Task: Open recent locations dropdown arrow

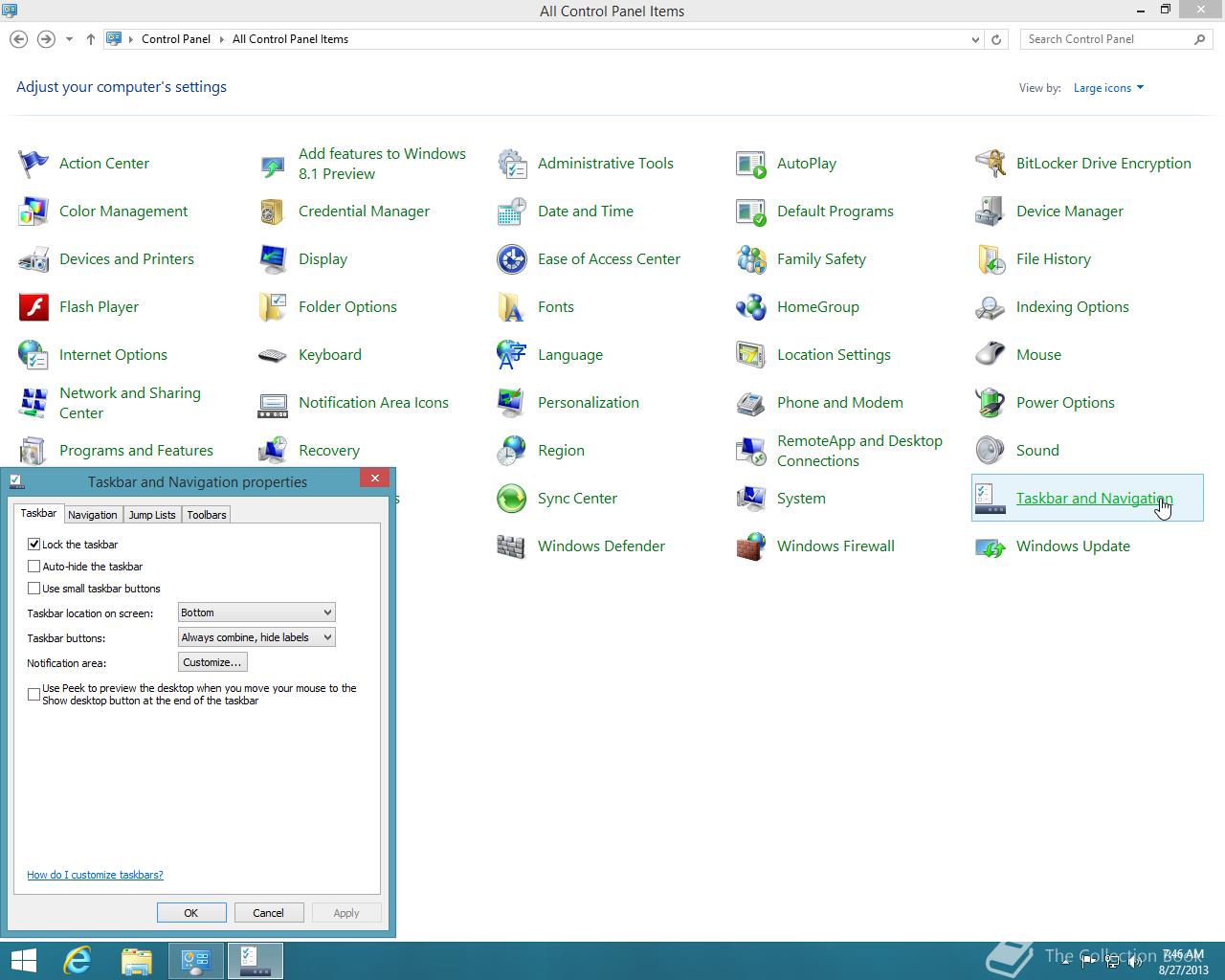Action: [69, 39]
